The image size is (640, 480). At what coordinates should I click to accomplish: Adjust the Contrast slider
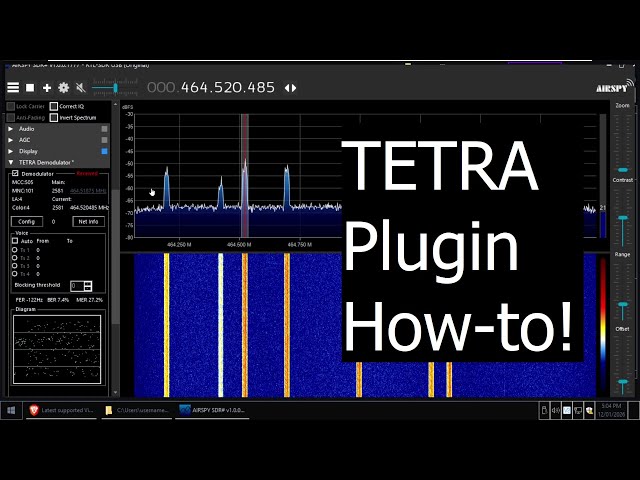point(622,218)
